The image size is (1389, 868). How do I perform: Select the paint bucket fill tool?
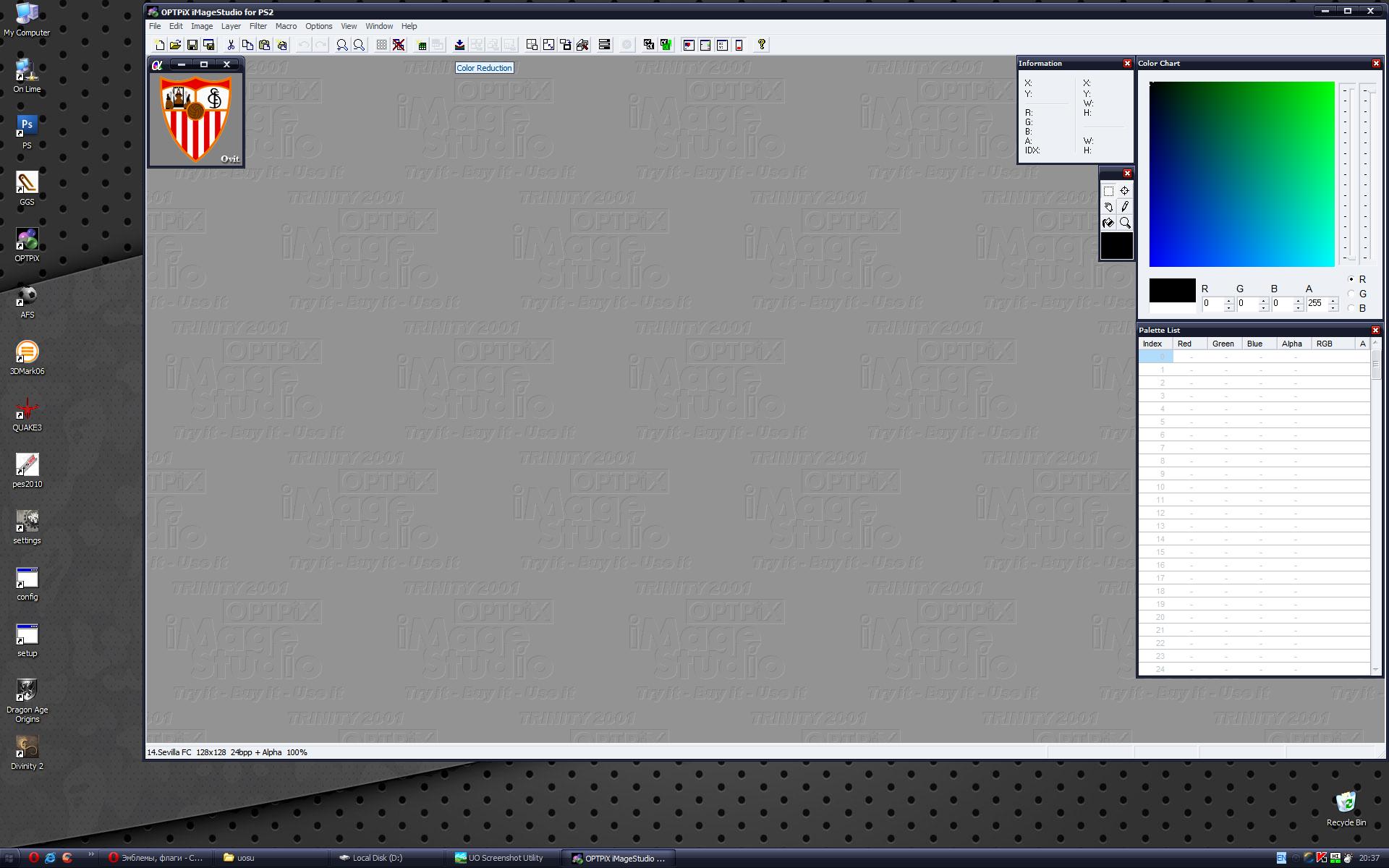[1108, 223]
